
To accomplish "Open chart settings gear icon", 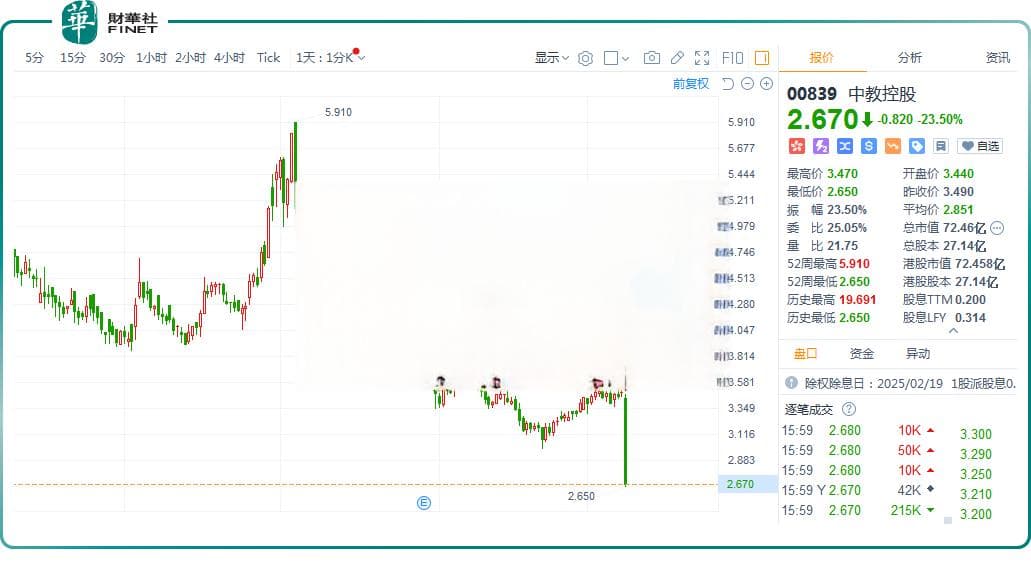I will 585,59.
